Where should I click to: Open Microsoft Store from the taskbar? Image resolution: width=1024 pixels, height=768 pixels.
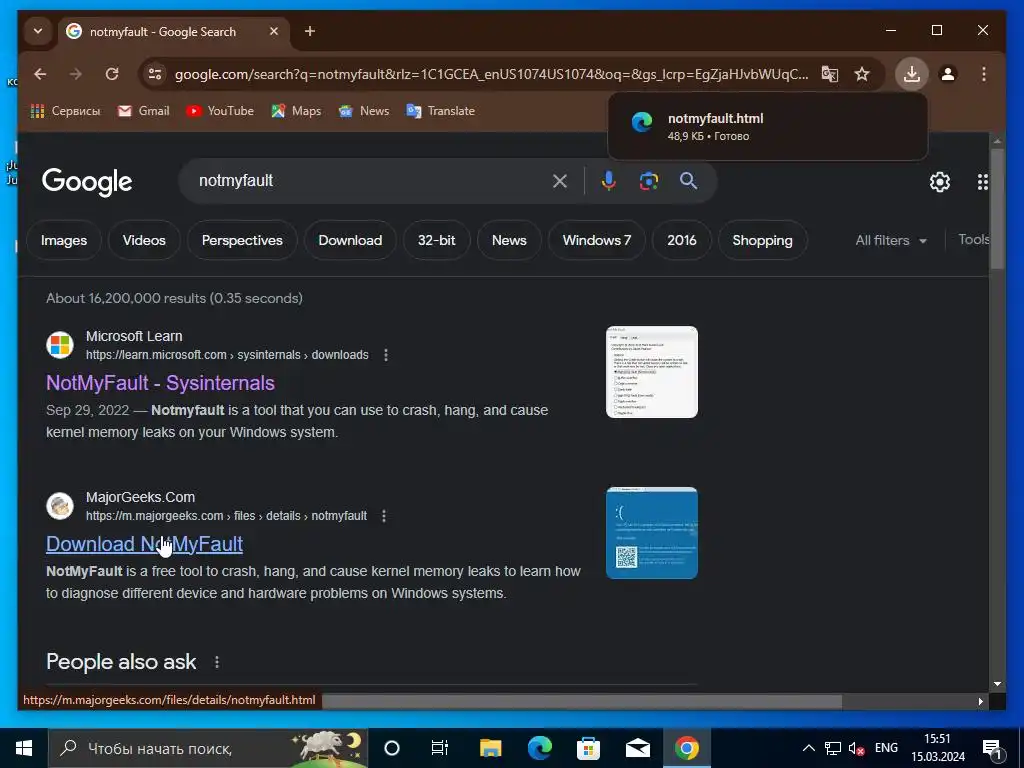[x=588, y=748]
